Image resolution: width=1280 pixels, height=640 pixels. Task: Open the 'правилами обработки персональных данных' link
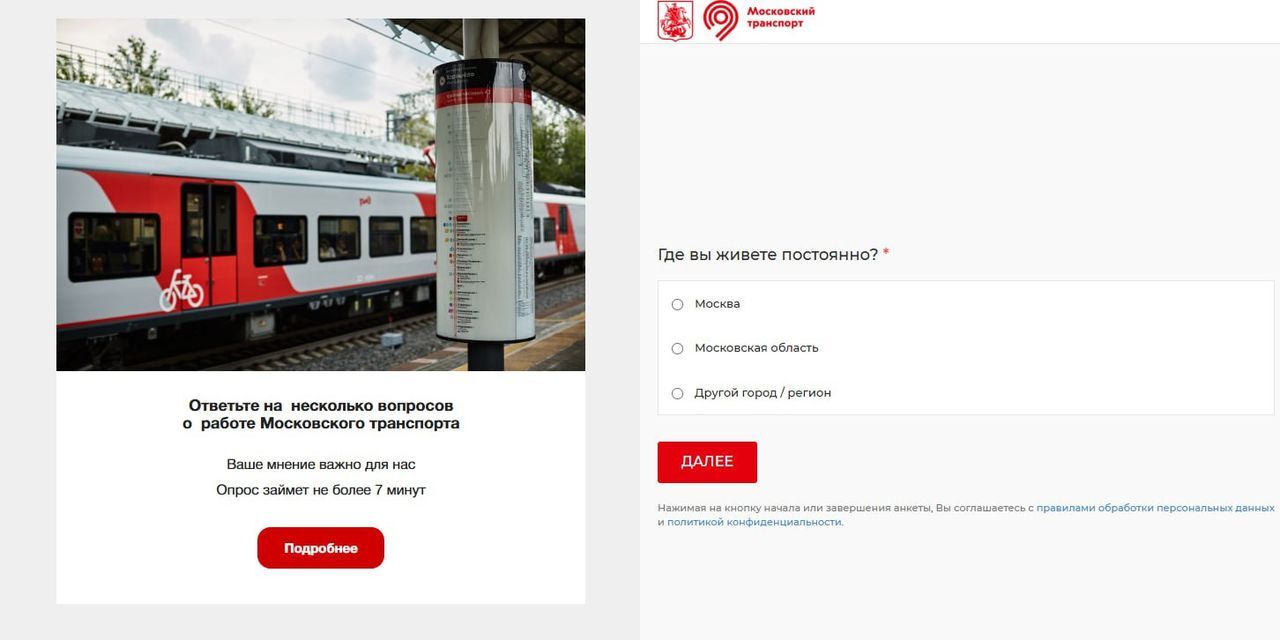coord(1155,508)
